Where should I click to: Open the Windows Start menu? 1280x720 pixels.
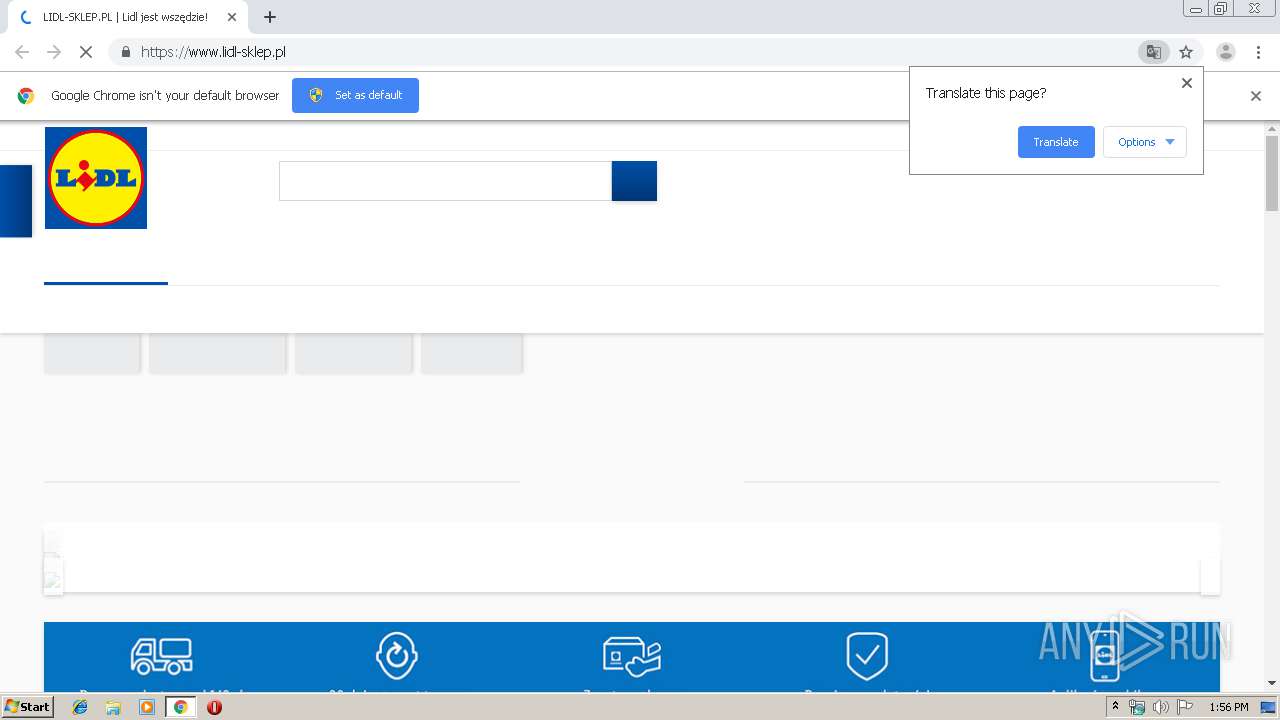[27, 707]
